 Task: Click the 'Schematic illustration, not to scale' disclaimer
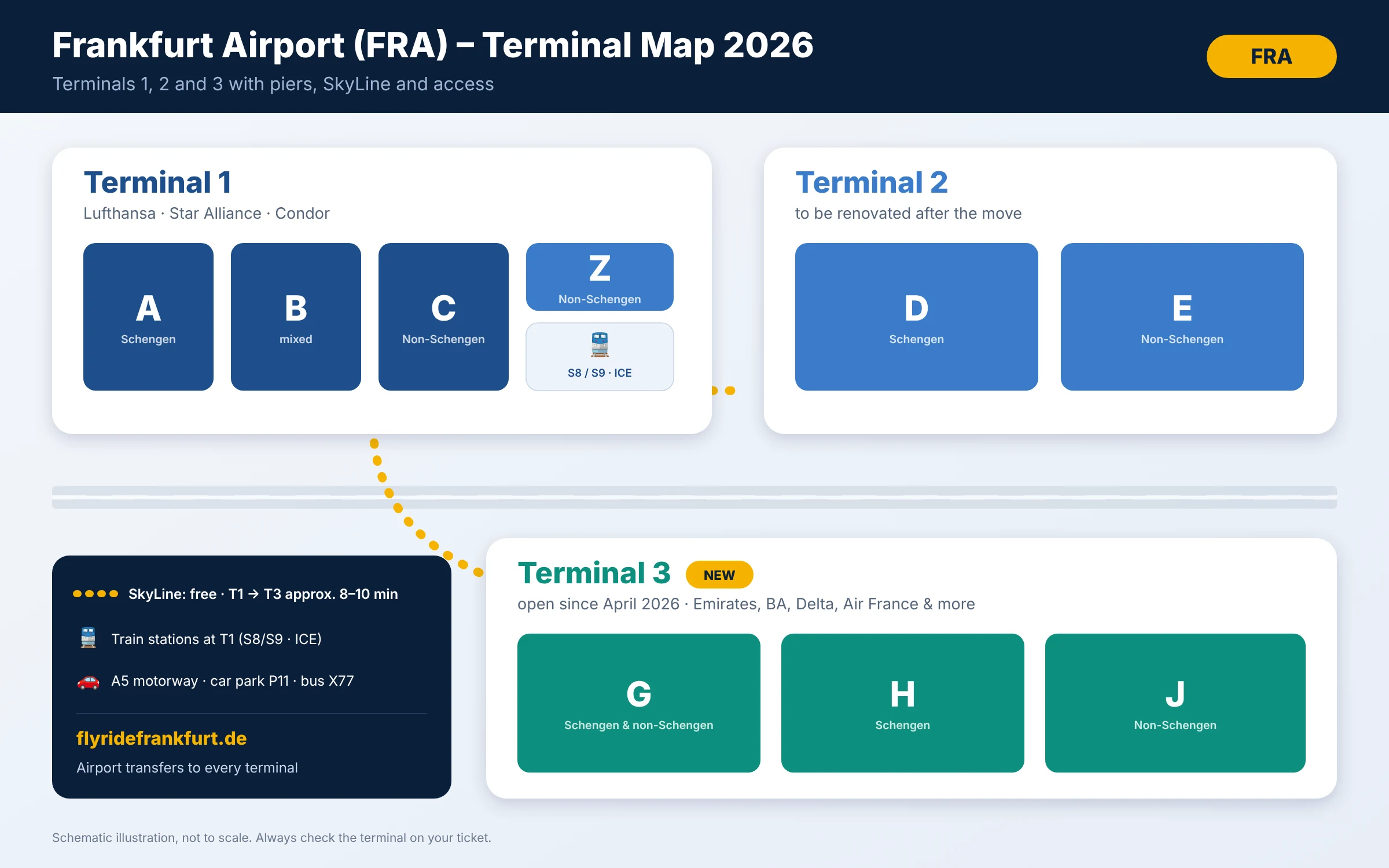271,838
